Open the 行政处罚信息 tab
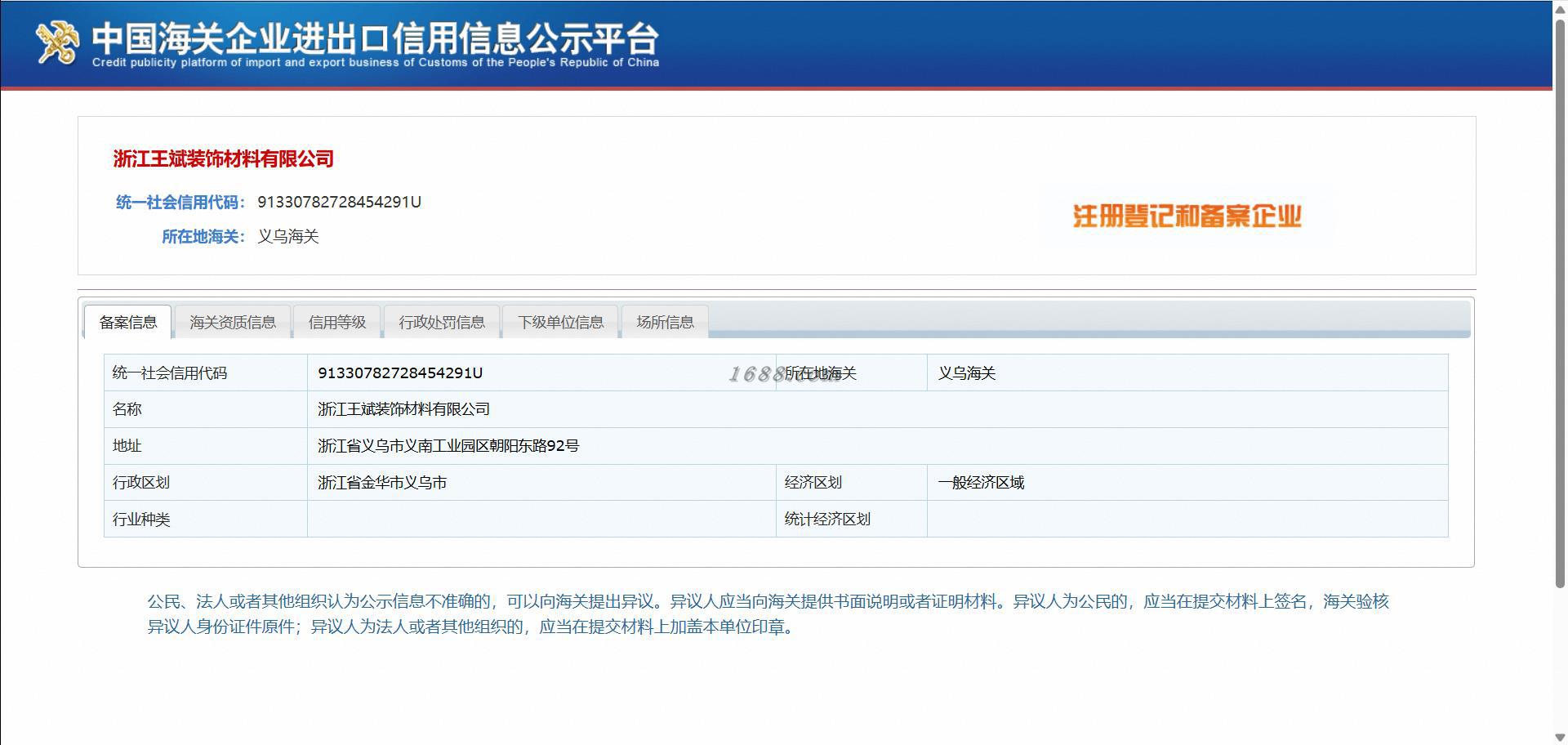Viewport: 1568px width, 745px height. coord(442,322)
